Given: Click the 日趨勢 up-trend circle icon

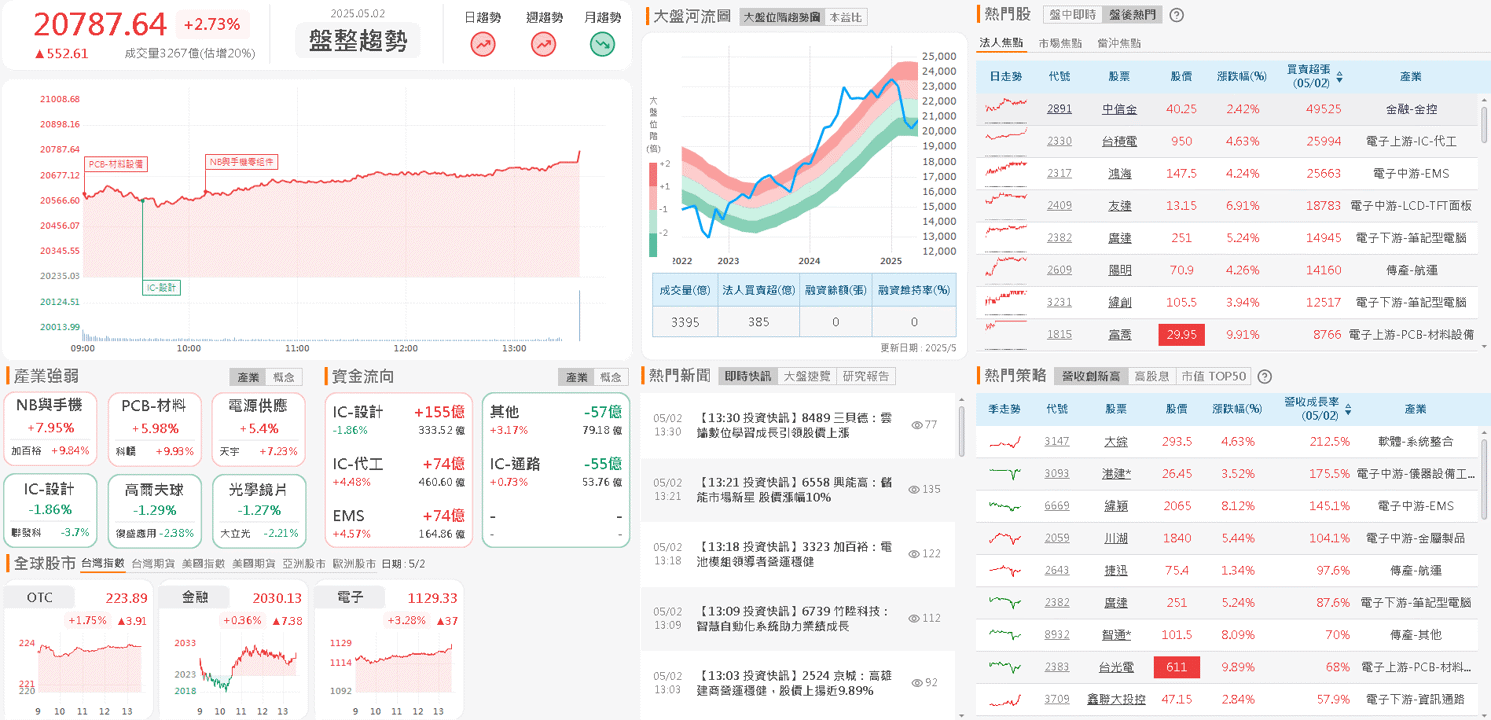Looking at the screenshot, I should (x=483, y=44).
